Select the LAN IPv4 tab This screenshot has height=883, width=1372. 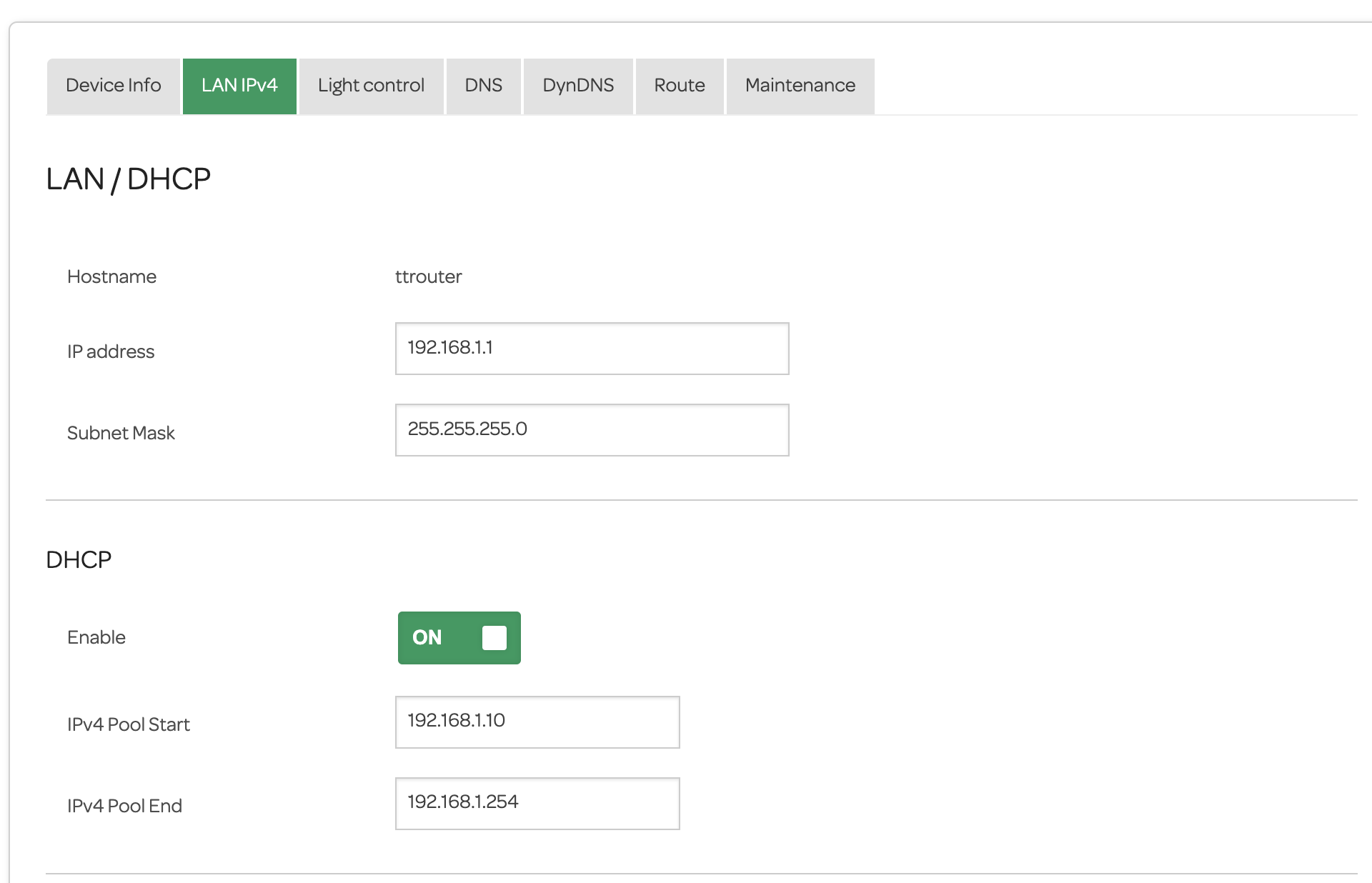tap(239, 86)
